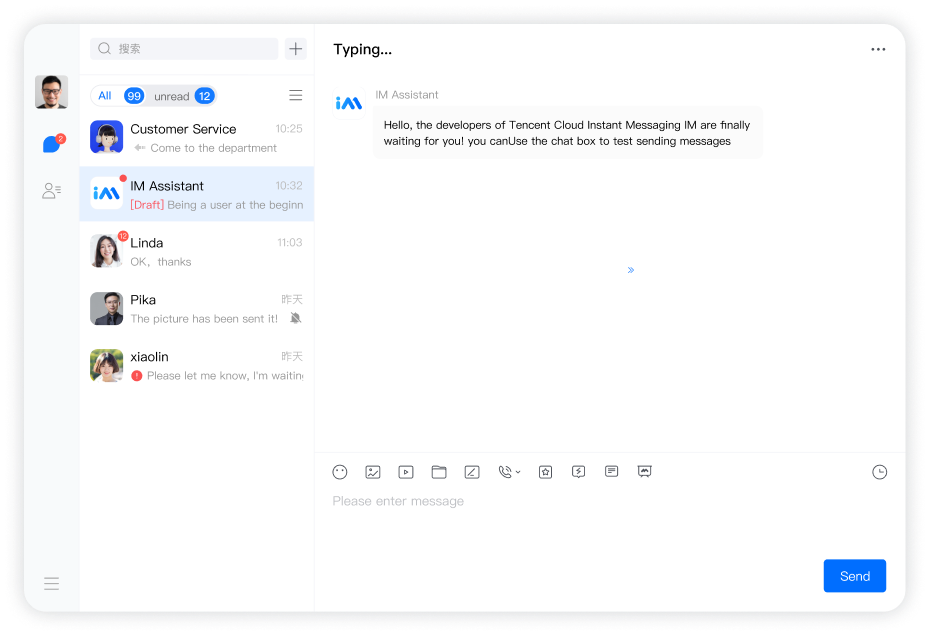Viewport: 927px width, 633px height.
Task: Click the search input field
Action: pos(185,49)
